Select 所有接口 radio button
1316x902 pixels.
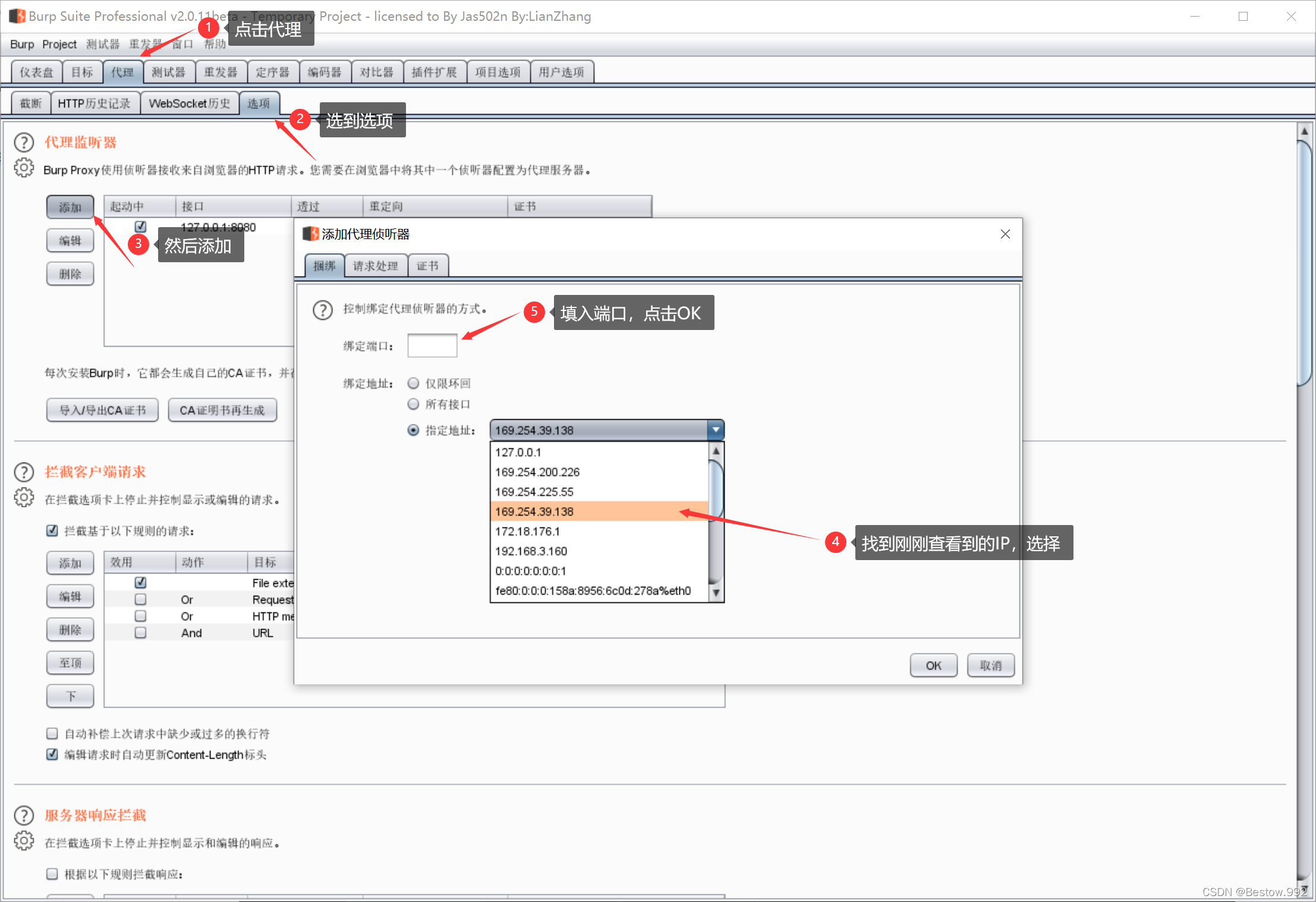[413, 404]
